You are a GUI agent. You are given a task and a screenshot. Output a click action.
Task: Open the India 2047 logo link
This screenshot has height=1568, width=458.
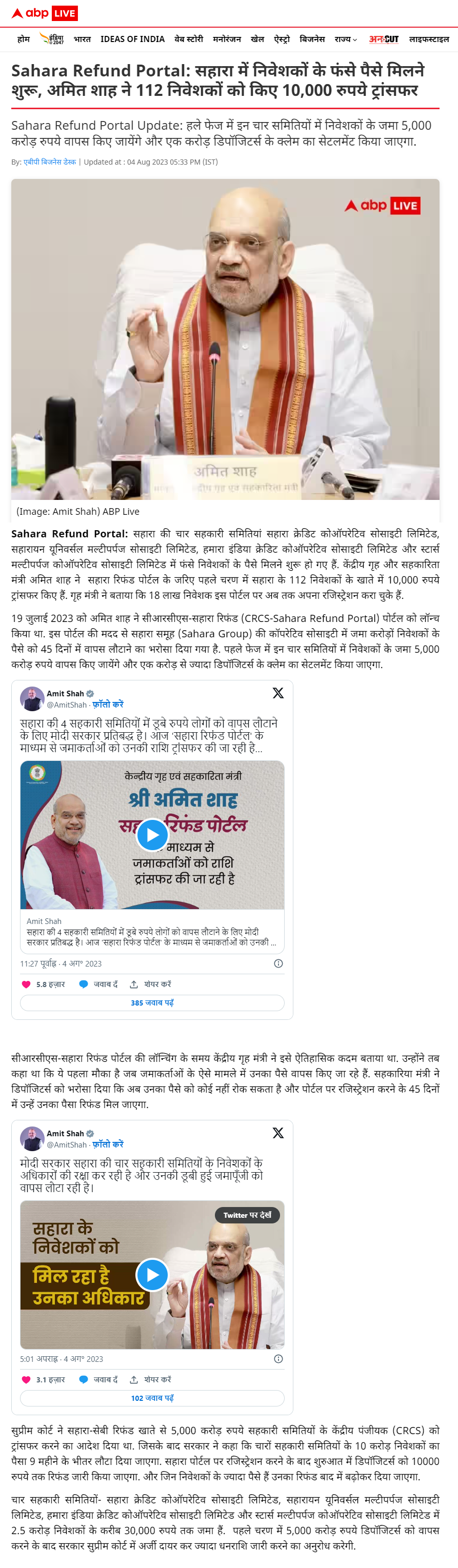point(52,39)
